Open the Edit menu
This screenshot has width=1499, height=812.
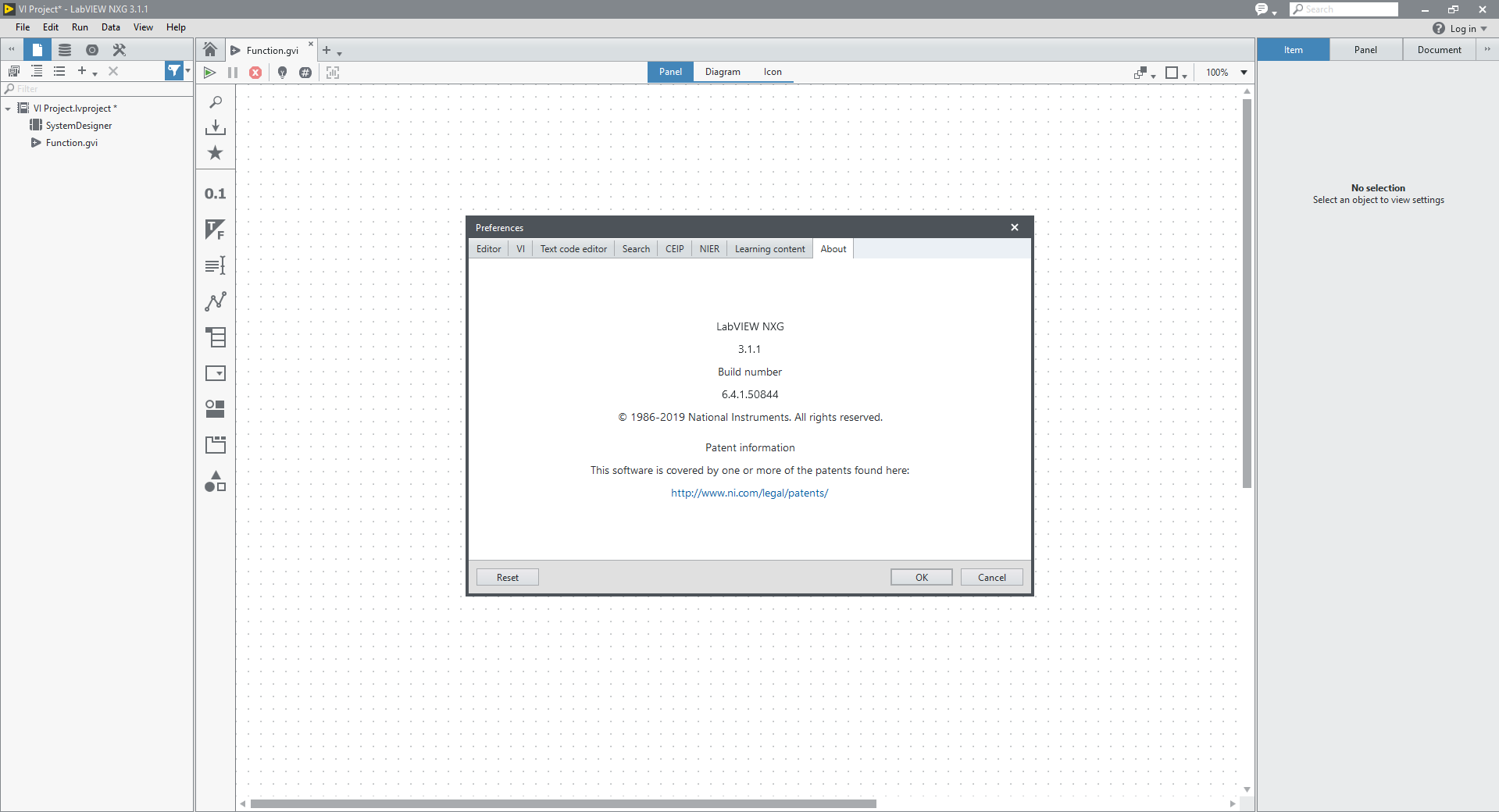click(51, 27)
